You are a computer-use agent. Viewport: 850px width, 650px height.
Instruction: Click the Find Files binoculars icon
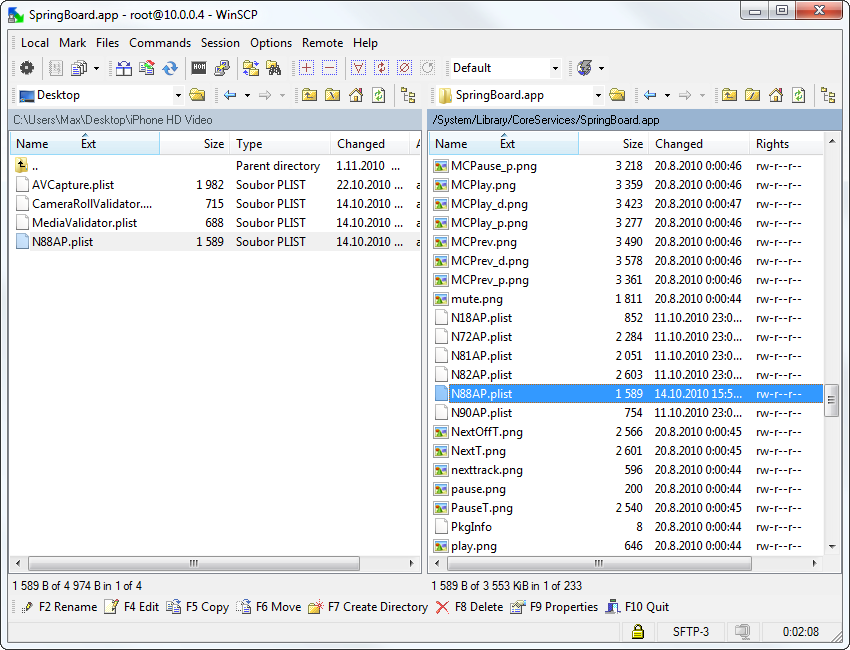point(274,68)
